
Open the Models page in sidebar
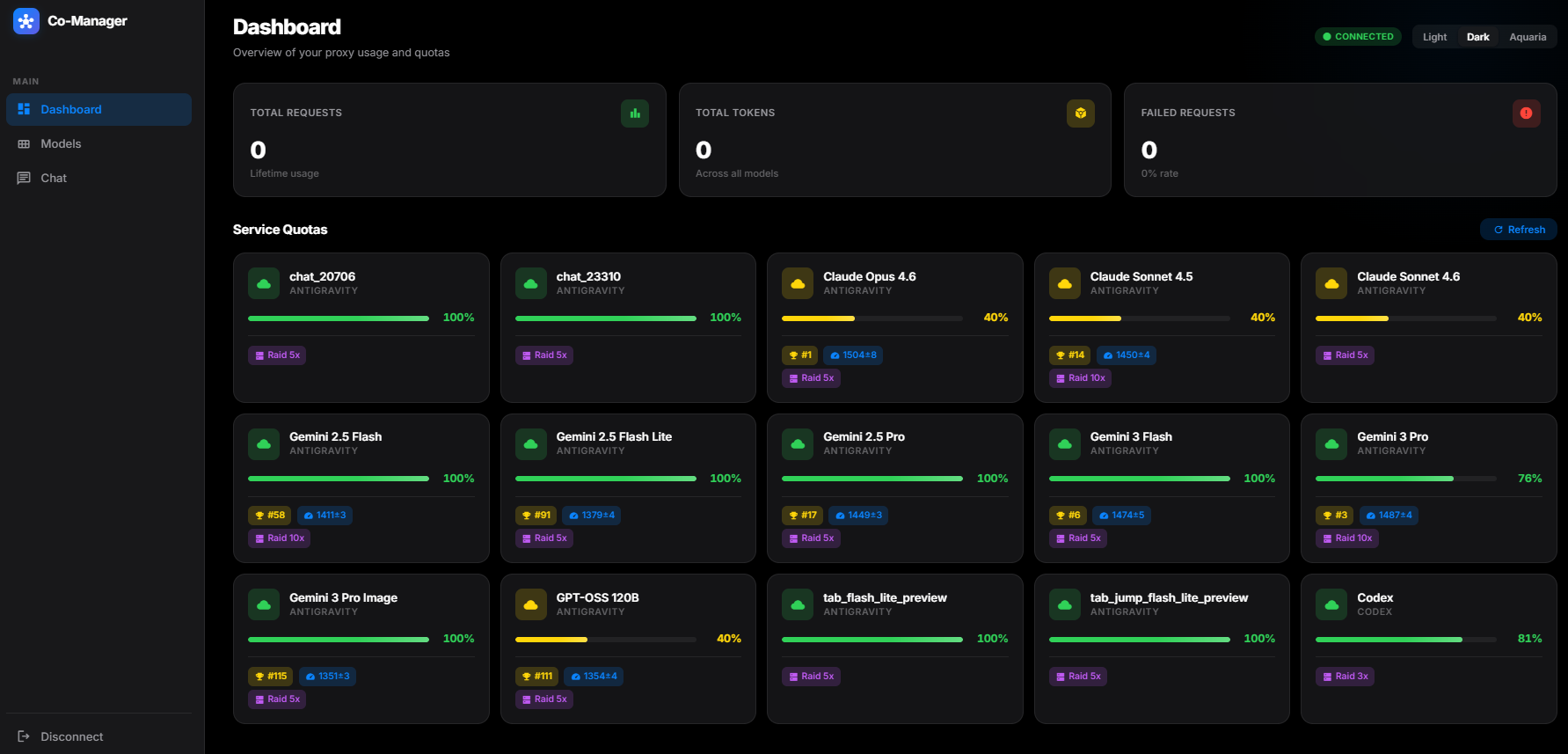[61, 143]
